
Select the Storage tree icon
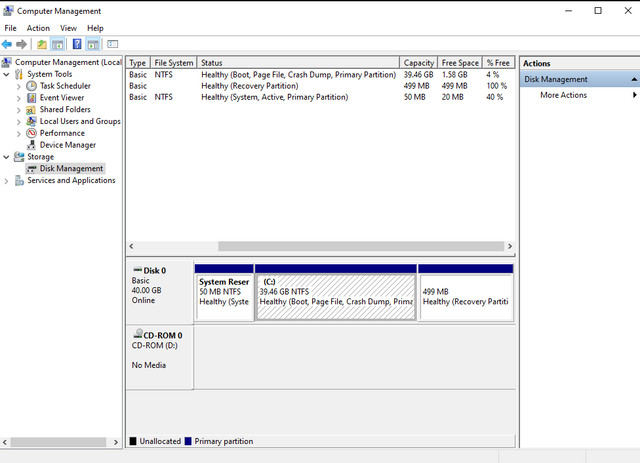pos(19,157)
